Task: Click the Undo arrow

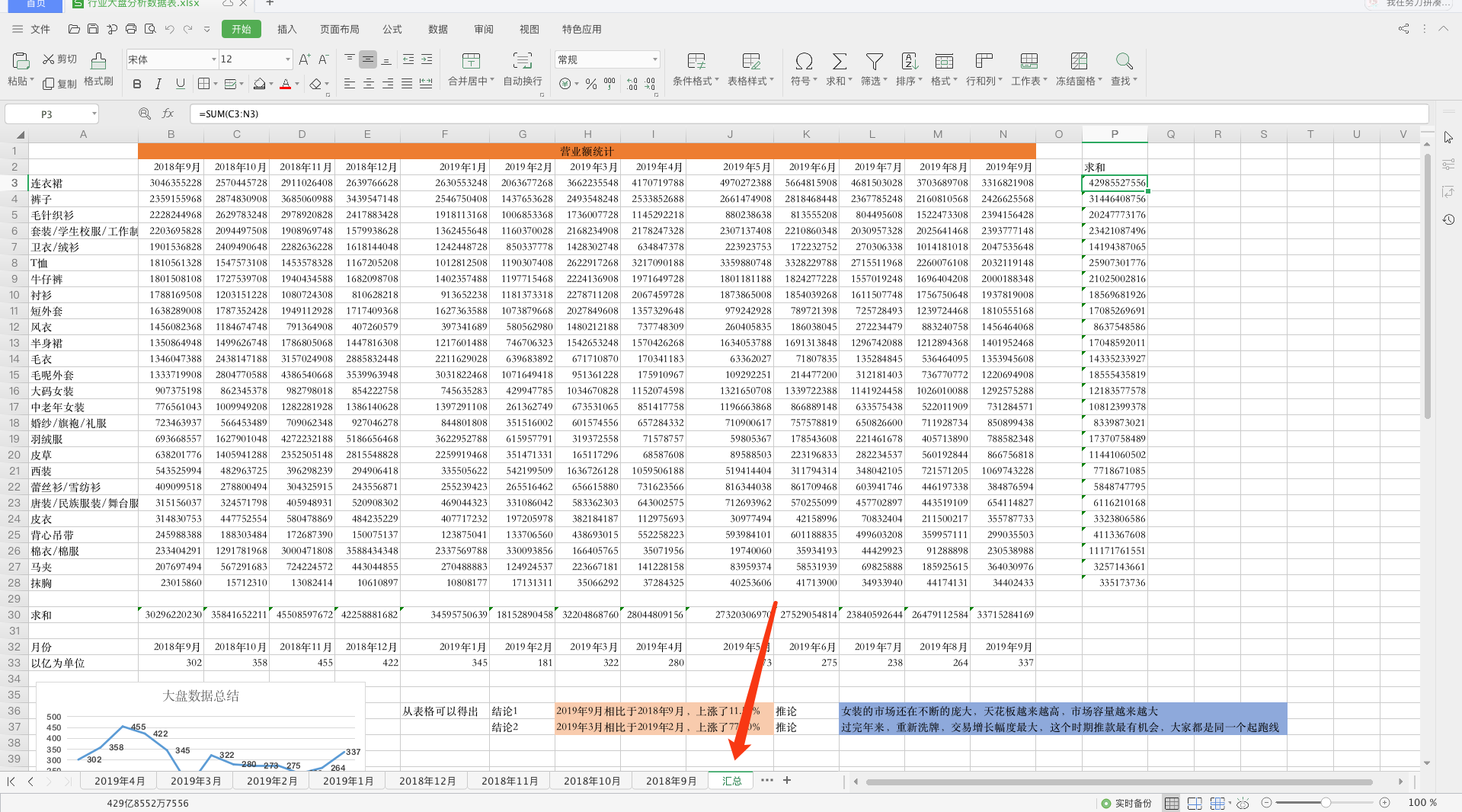Action: pos(169,29)
